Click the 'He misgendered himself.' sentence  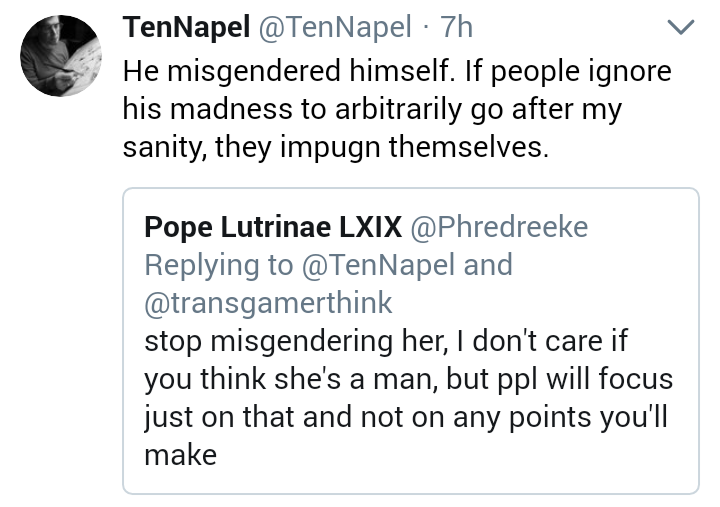289,71
